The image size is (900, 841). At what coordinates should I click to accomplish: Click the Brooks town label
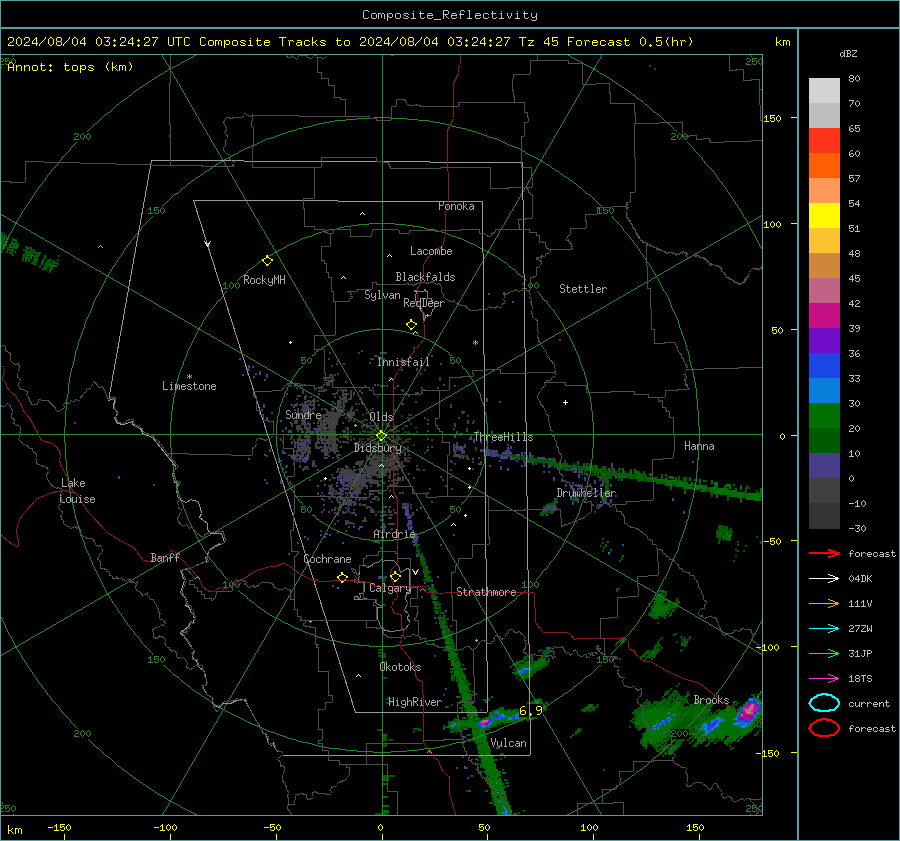(711, 700)
